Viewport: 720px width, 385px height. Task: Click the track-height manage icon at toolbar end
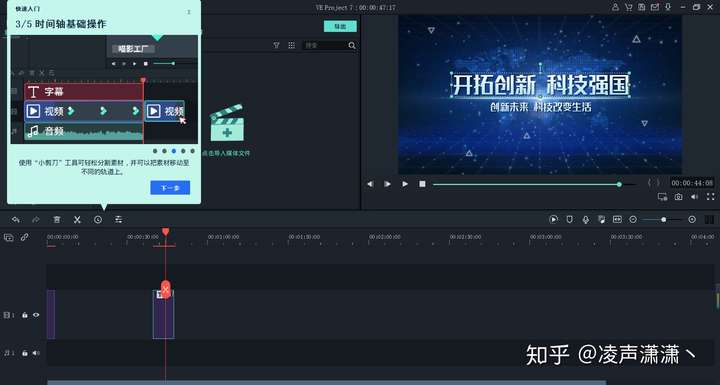[x=709, y=220]
